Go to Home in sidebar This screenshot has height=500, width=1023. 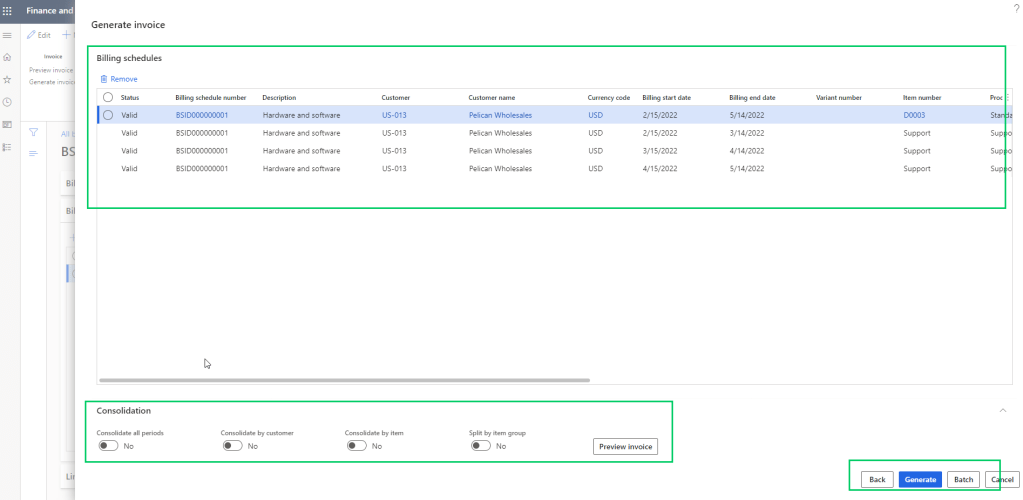click(8, 57)
